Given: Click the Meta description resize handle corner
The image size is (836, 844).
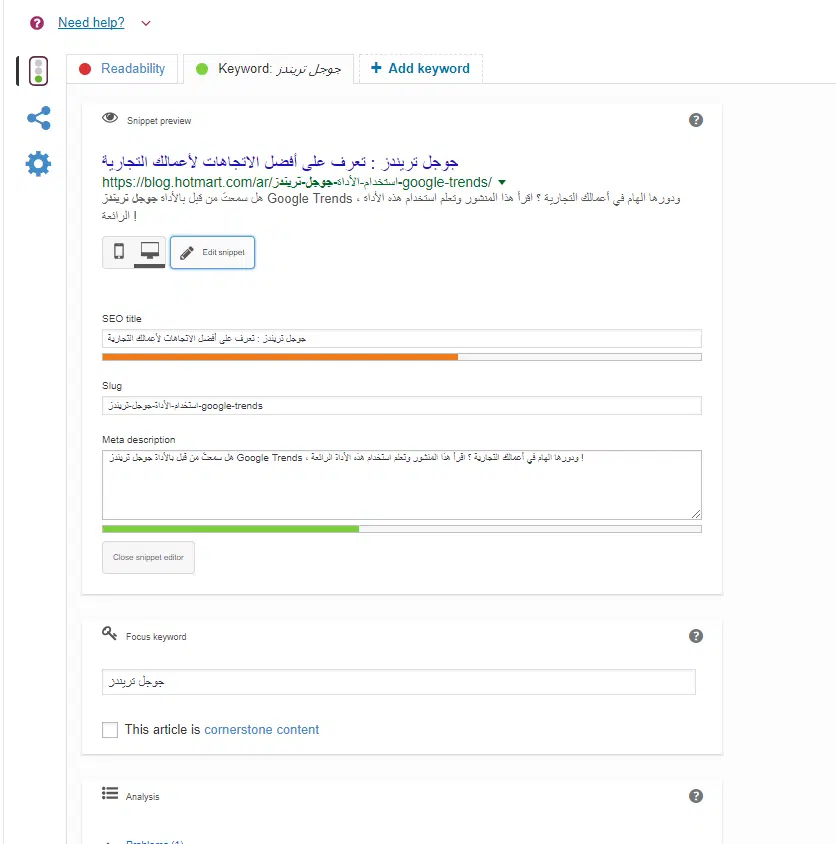Looking at the screenshot, I should coord(696,514).
